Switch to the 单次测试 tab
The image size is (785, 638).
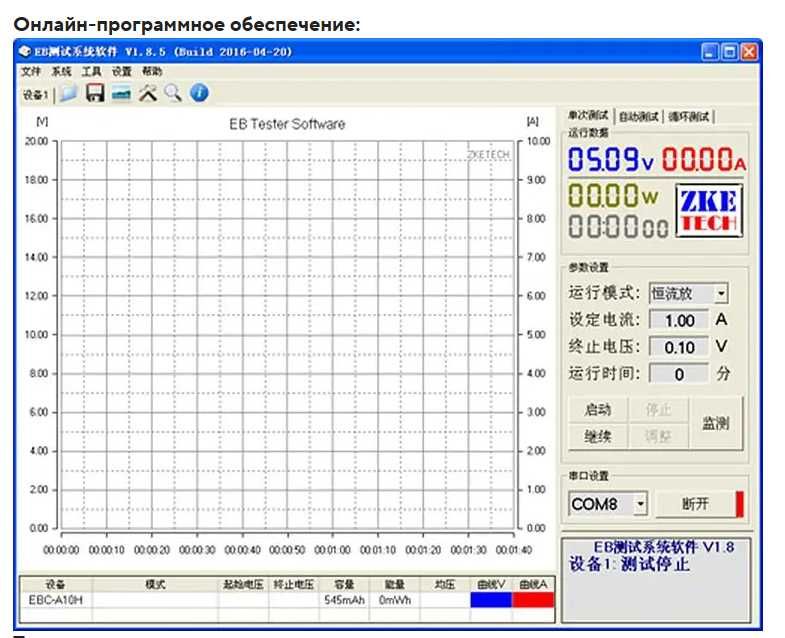(x=588, y=116)
